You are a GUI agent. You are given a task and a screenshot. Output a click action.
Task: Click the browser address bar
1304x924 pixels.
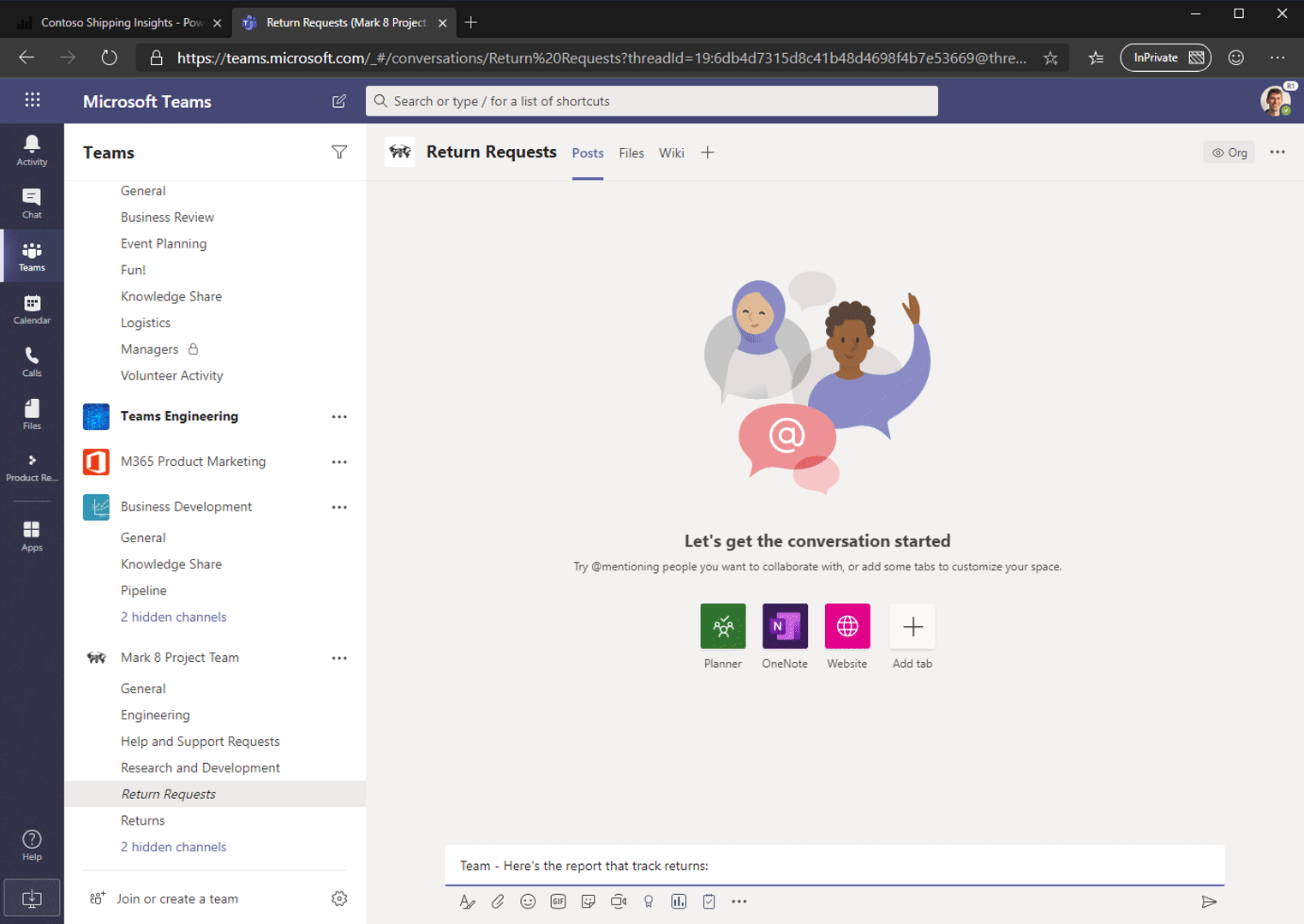pyautogui.click(x=601, y=58)
